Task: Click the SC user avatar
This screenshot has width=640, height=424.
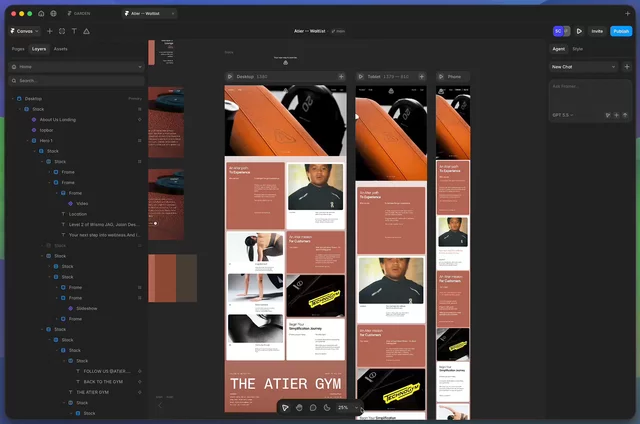Action: (558, 31)
